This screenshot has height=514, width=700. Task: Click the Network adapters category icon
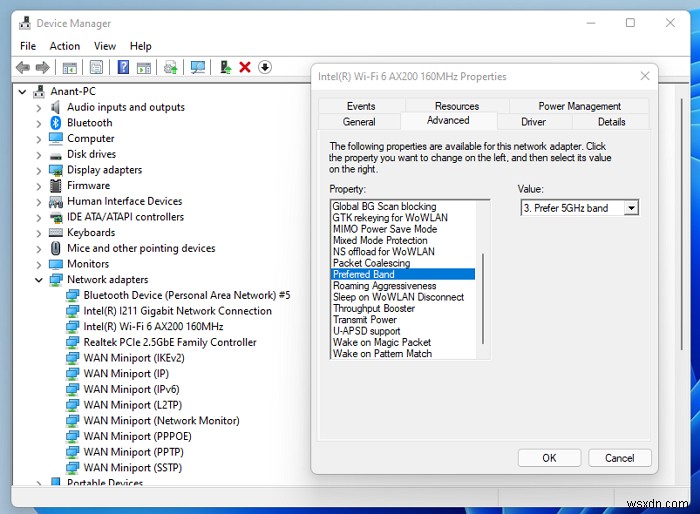pyautogui.click(x=55, y=280)
